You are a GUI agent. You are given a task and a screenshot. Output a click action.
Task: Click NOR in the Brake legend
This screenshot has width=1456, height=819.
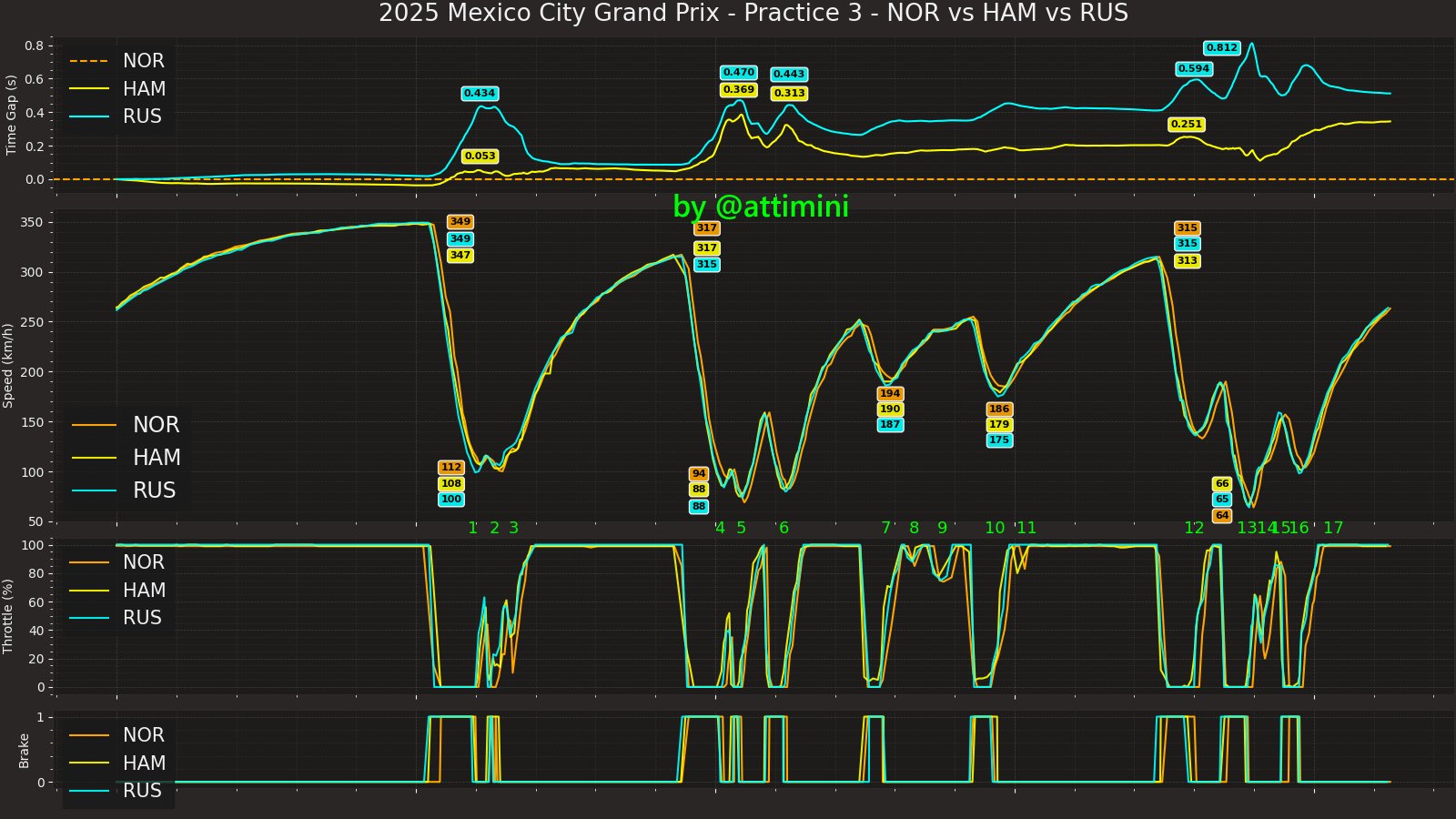pos(143,735)
